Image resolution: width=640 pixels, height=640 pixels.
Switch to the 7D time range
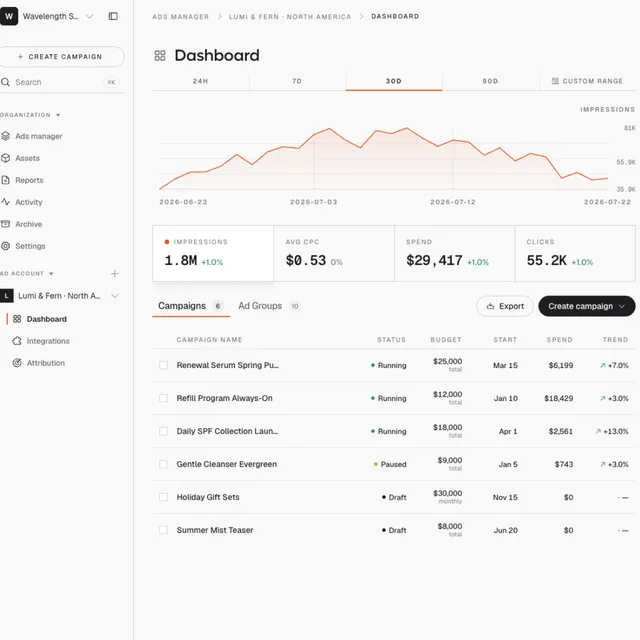tap(297, 81)
